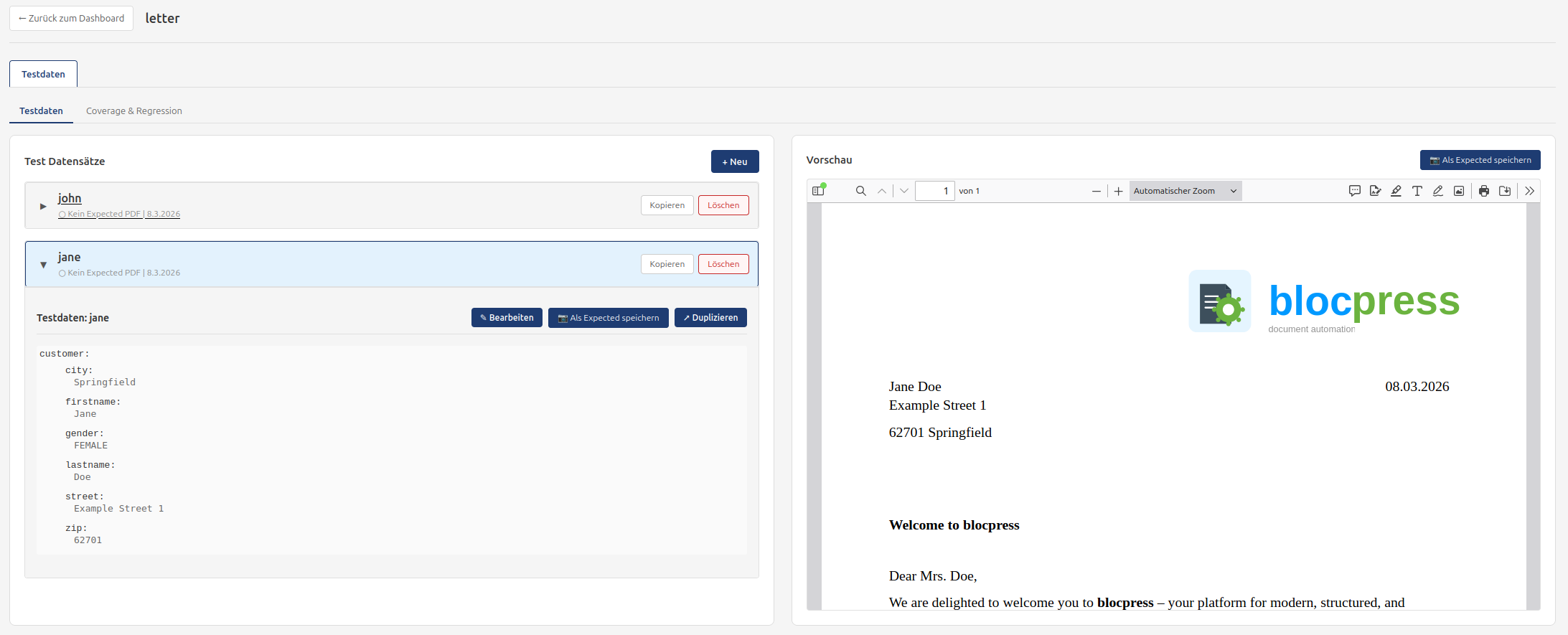Viewport: 1568px width, 635px height.
Task: Click the Example Street 1 value
Action: pos(118,509)
